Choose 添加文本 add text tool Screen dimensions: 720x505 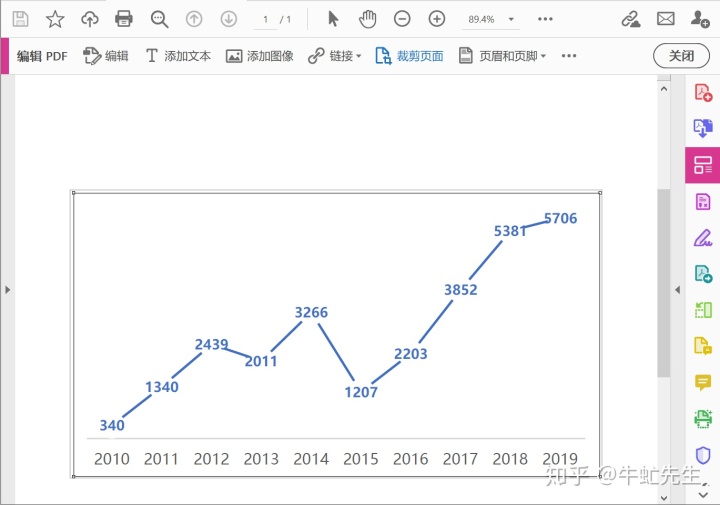point(178,56)
